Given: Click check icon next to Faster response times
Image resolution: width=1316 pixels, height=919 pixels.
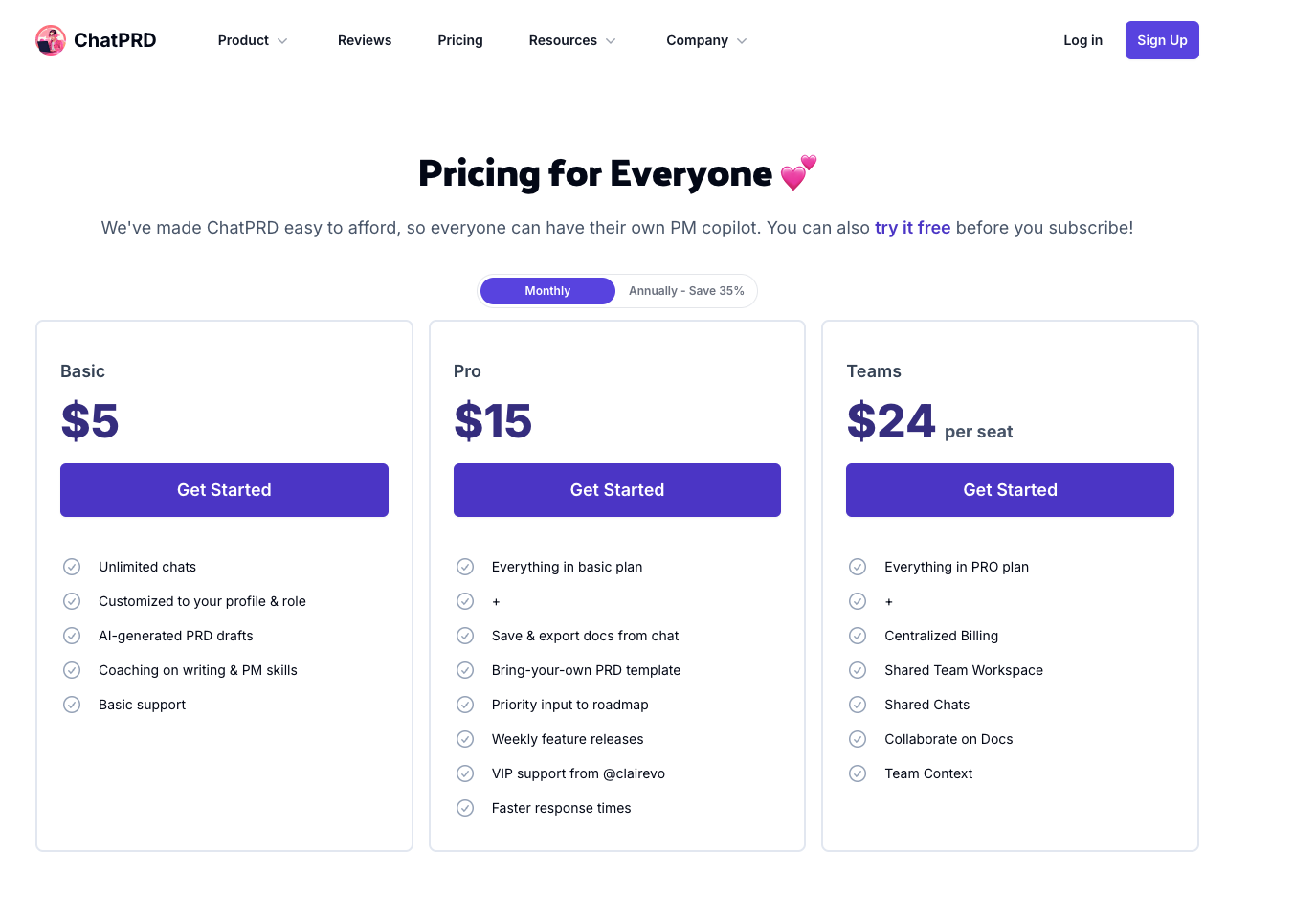Looking at the screenshot, I should pos(465,808).
